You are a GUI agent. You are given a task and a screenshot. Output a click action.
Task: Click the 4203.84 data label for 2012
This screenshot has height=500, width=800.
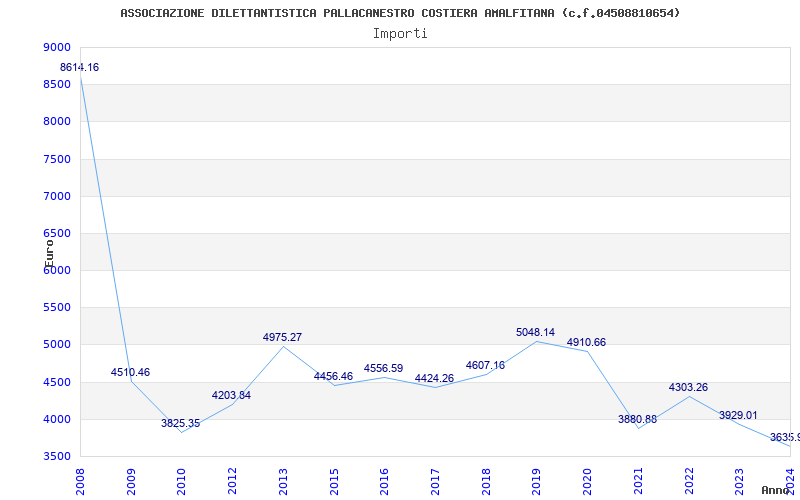pos(232,395)
